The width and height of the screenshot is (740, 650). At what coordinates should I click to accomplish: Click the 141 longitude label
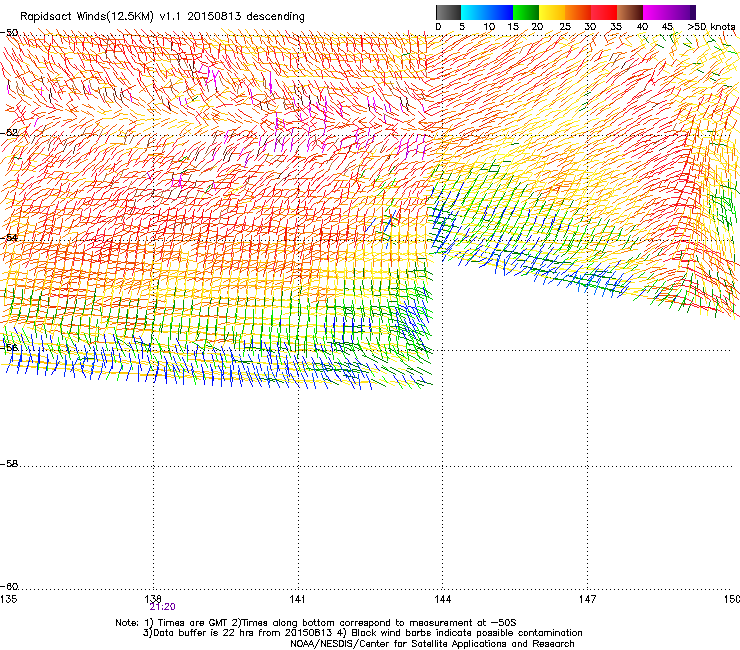click(x=297, y=599)
